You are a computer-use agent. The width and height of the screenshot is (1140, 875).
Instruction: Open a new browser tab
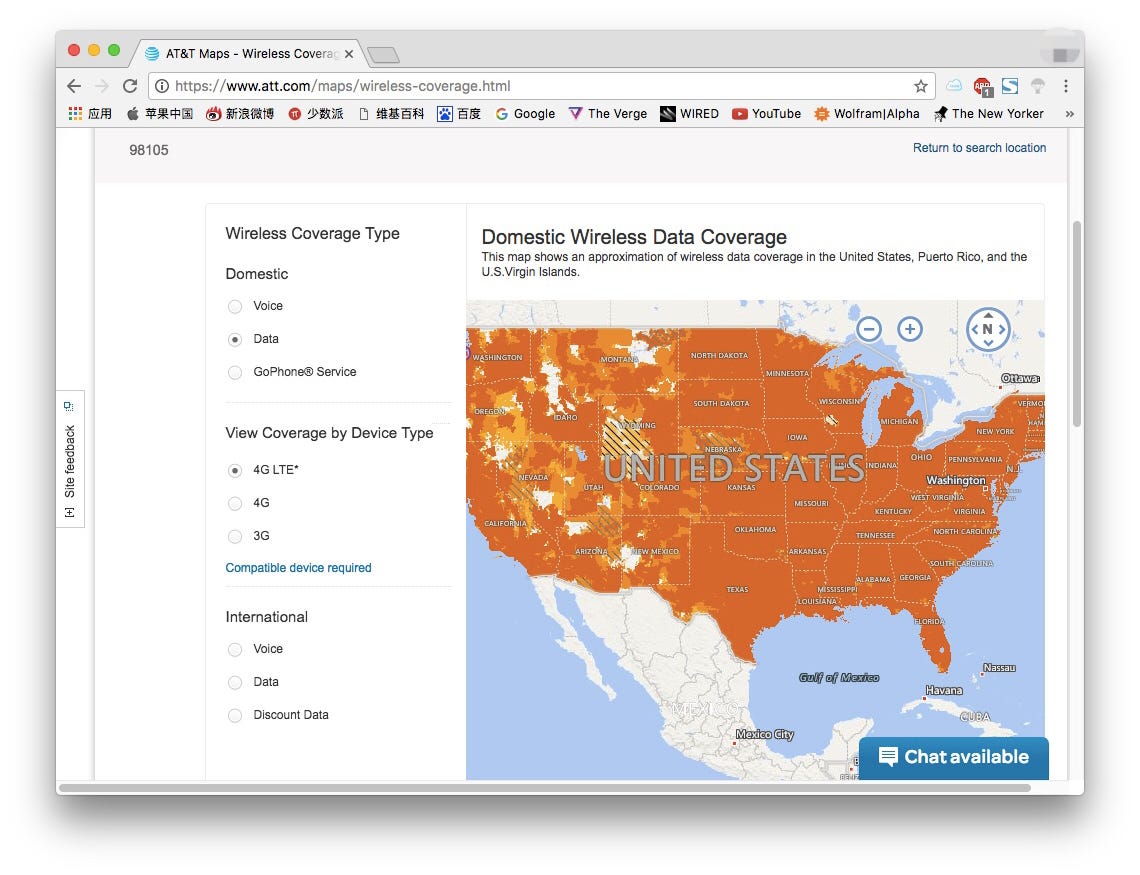[x=383, y=55]
